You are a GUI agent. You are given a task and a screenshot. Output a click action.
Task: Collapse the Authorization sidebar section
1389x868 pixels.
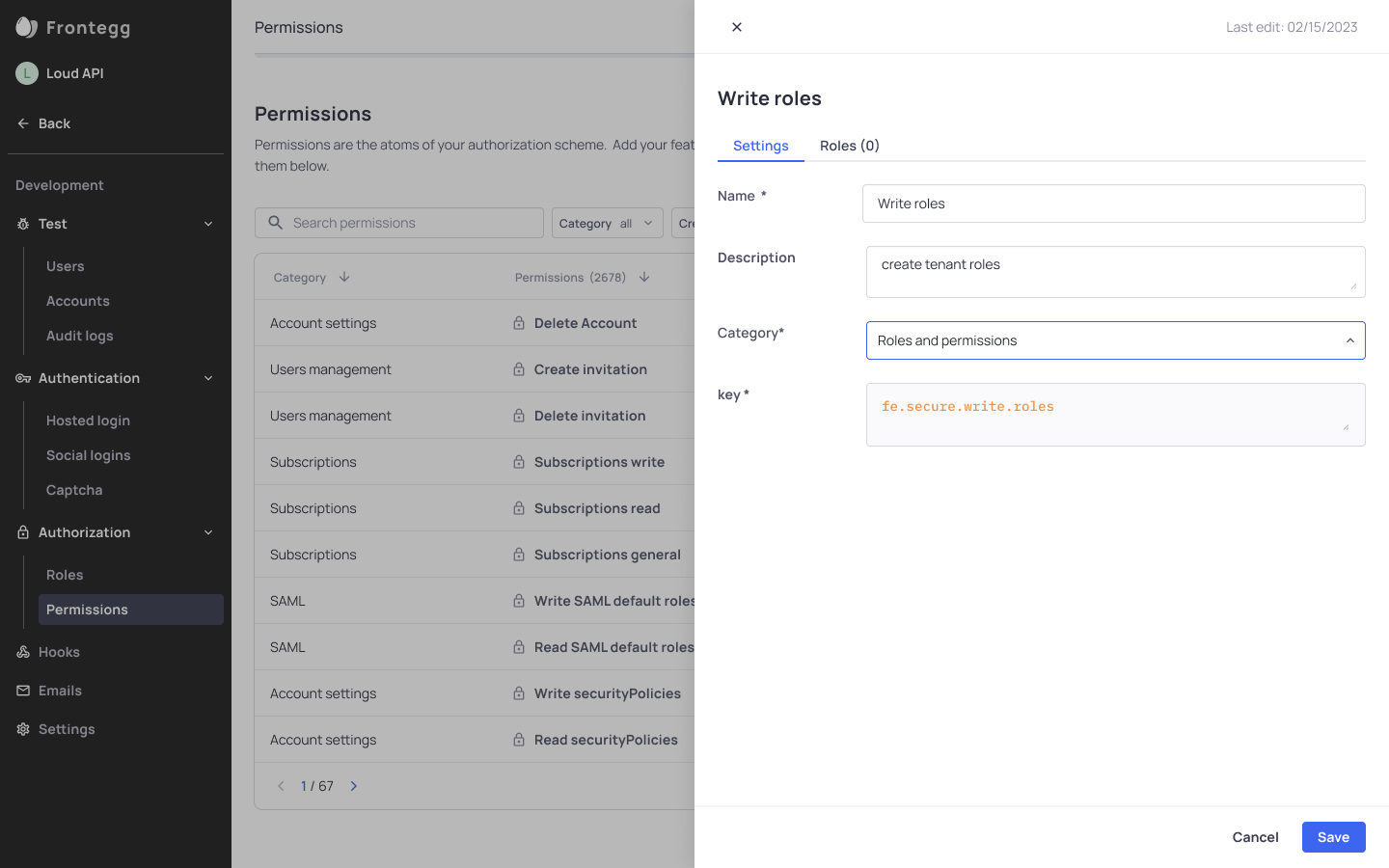[x=208, y=532]
